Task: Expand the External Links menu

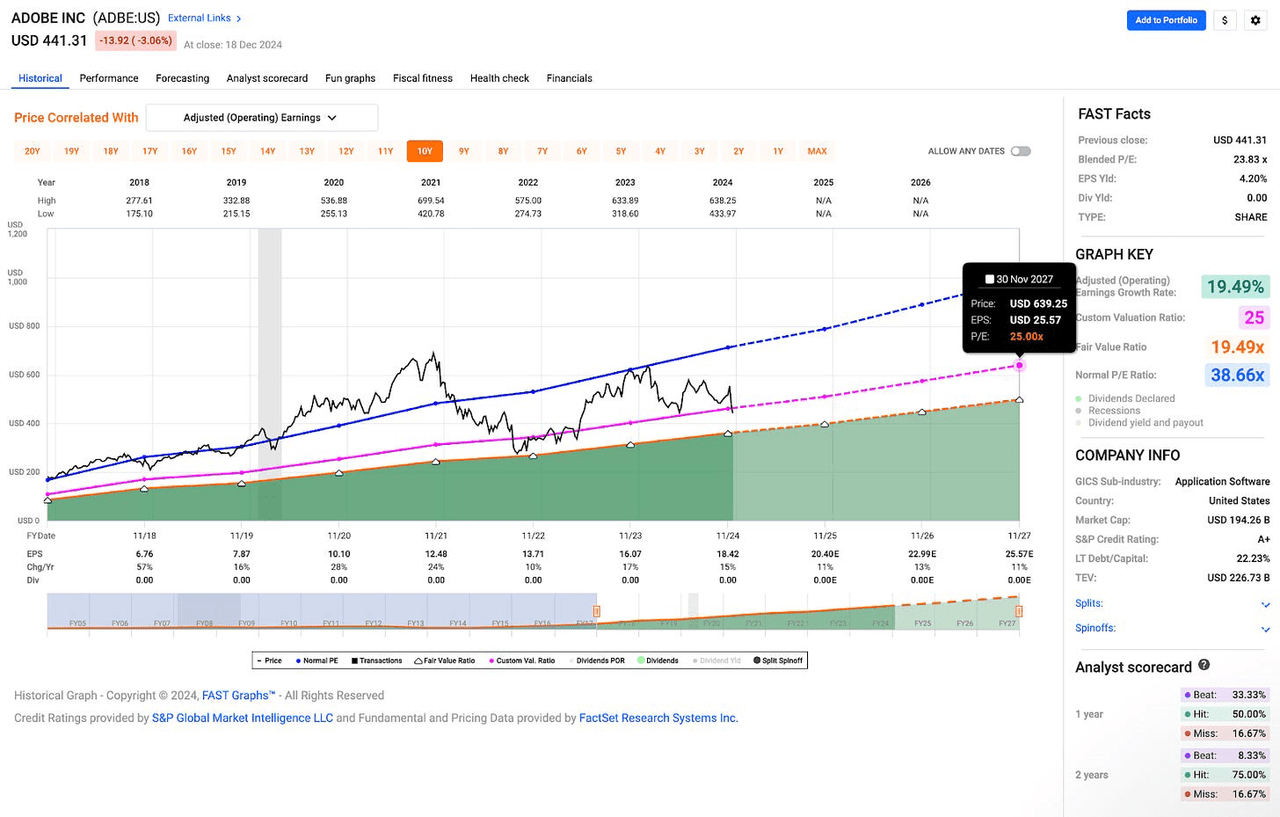Action: point(204,18)
